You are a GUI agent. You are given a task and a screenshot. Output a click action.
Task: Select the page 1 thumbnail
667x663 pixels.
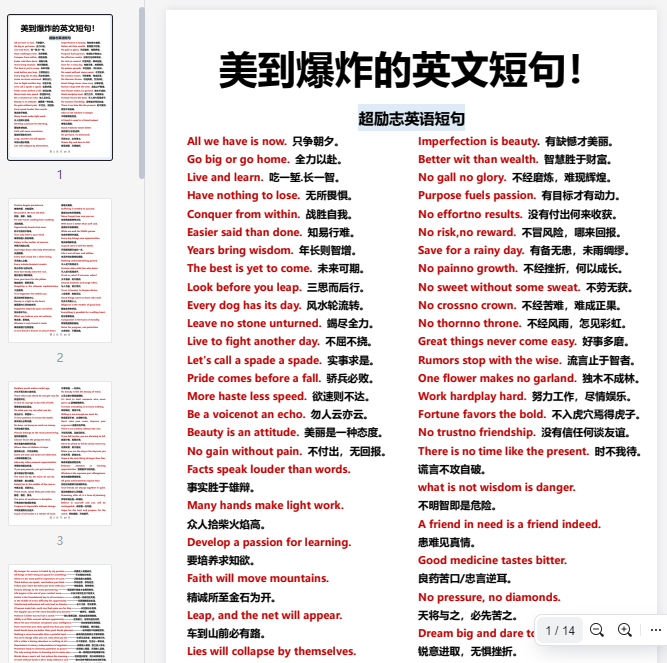click(60, 88)
